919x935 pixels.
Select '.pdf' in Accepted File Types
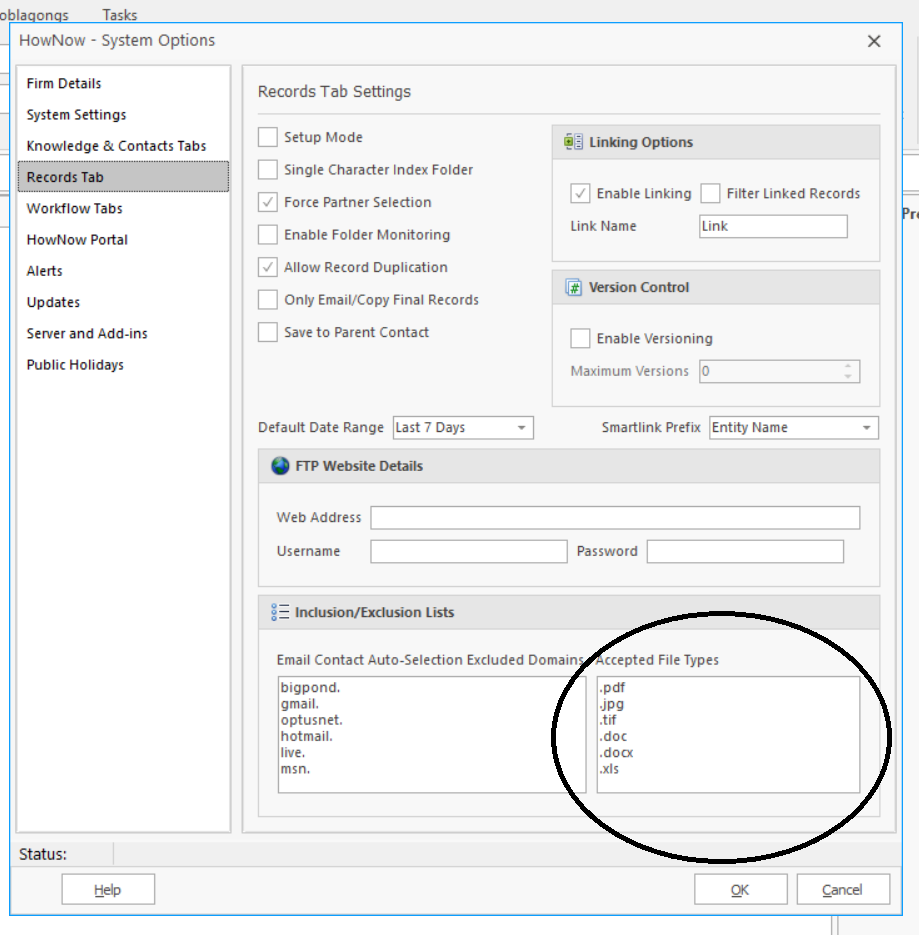click(612, 688)
